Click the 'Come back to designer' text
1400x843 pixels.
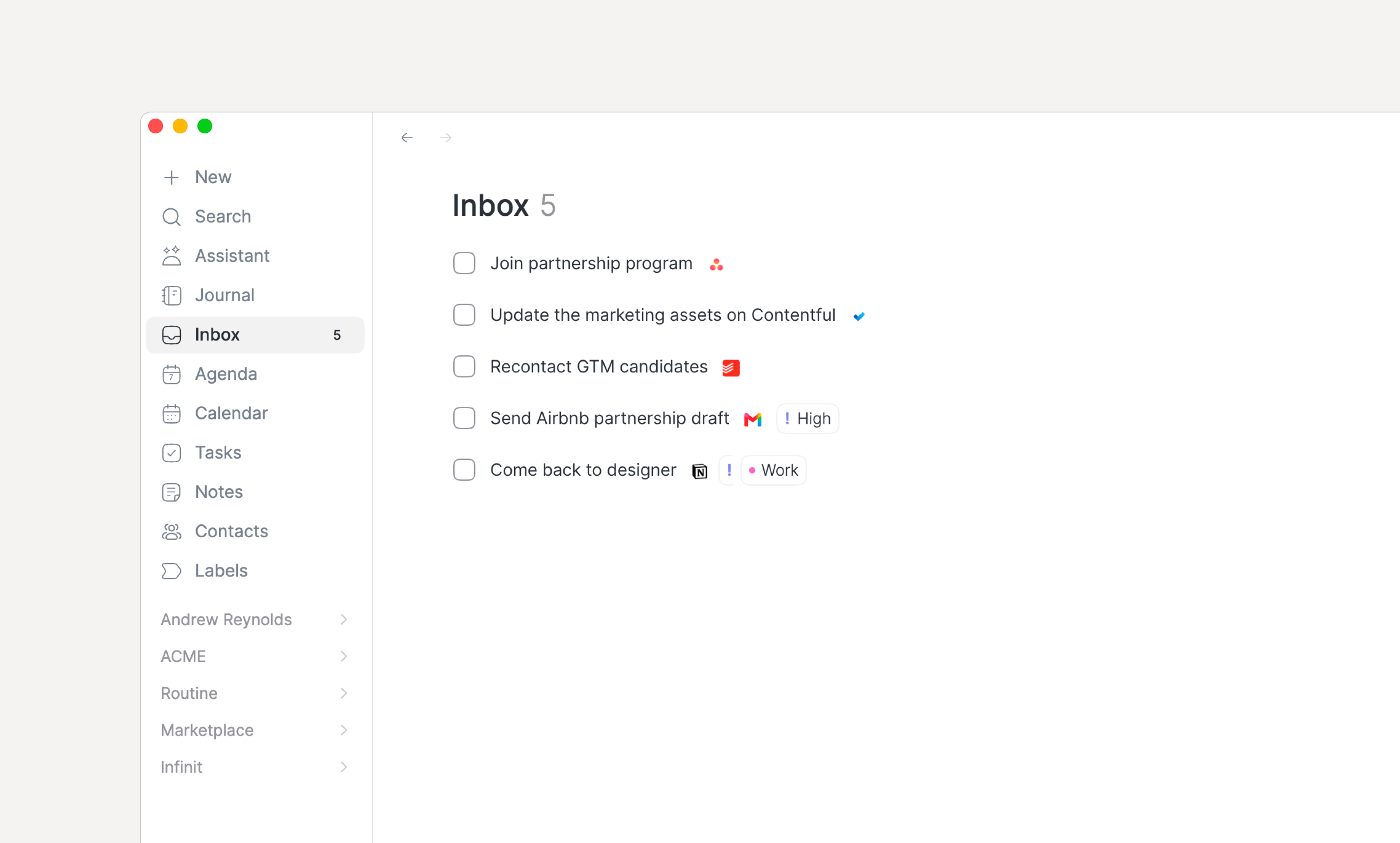pos(583,470)
